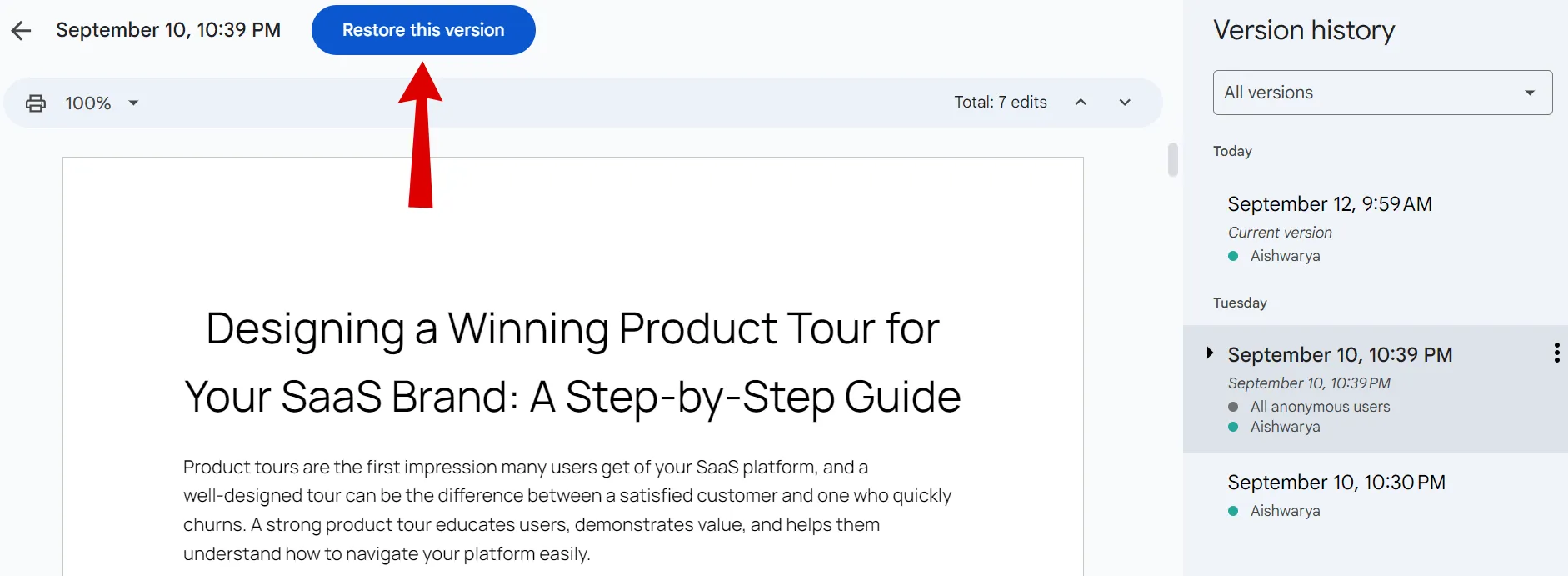Click the zoom percentage 100% value
Viewport: 1568px width, 576px height.
pos(88,103)
